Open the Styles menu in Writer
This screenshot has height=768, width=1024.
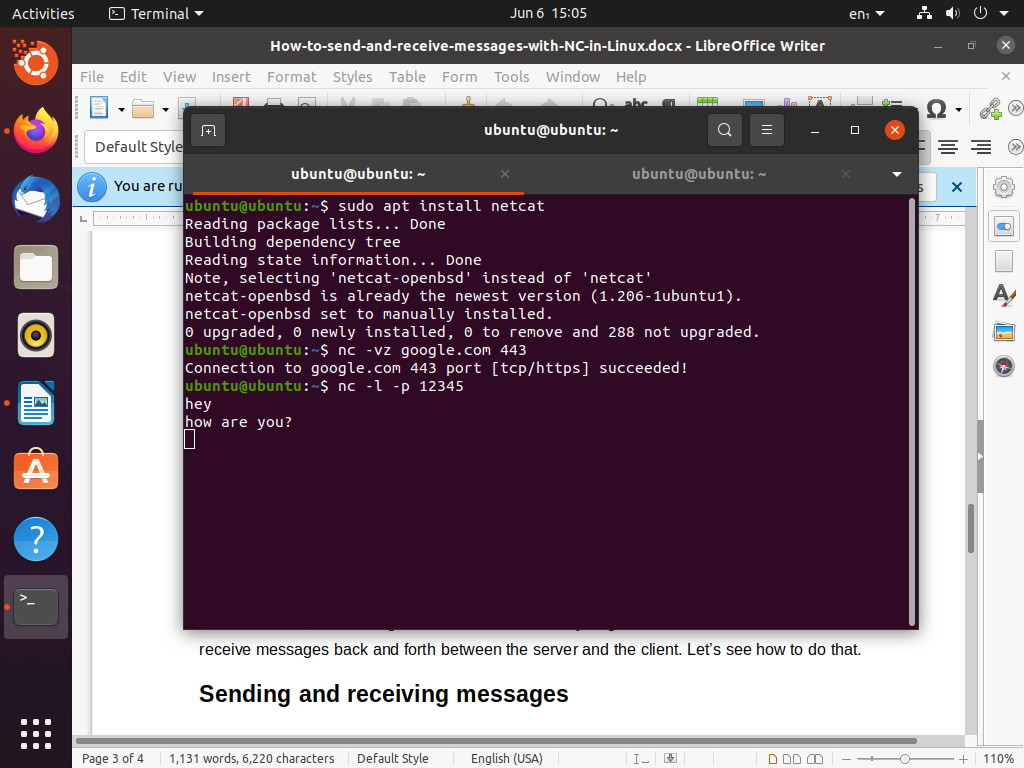point(353,77)
